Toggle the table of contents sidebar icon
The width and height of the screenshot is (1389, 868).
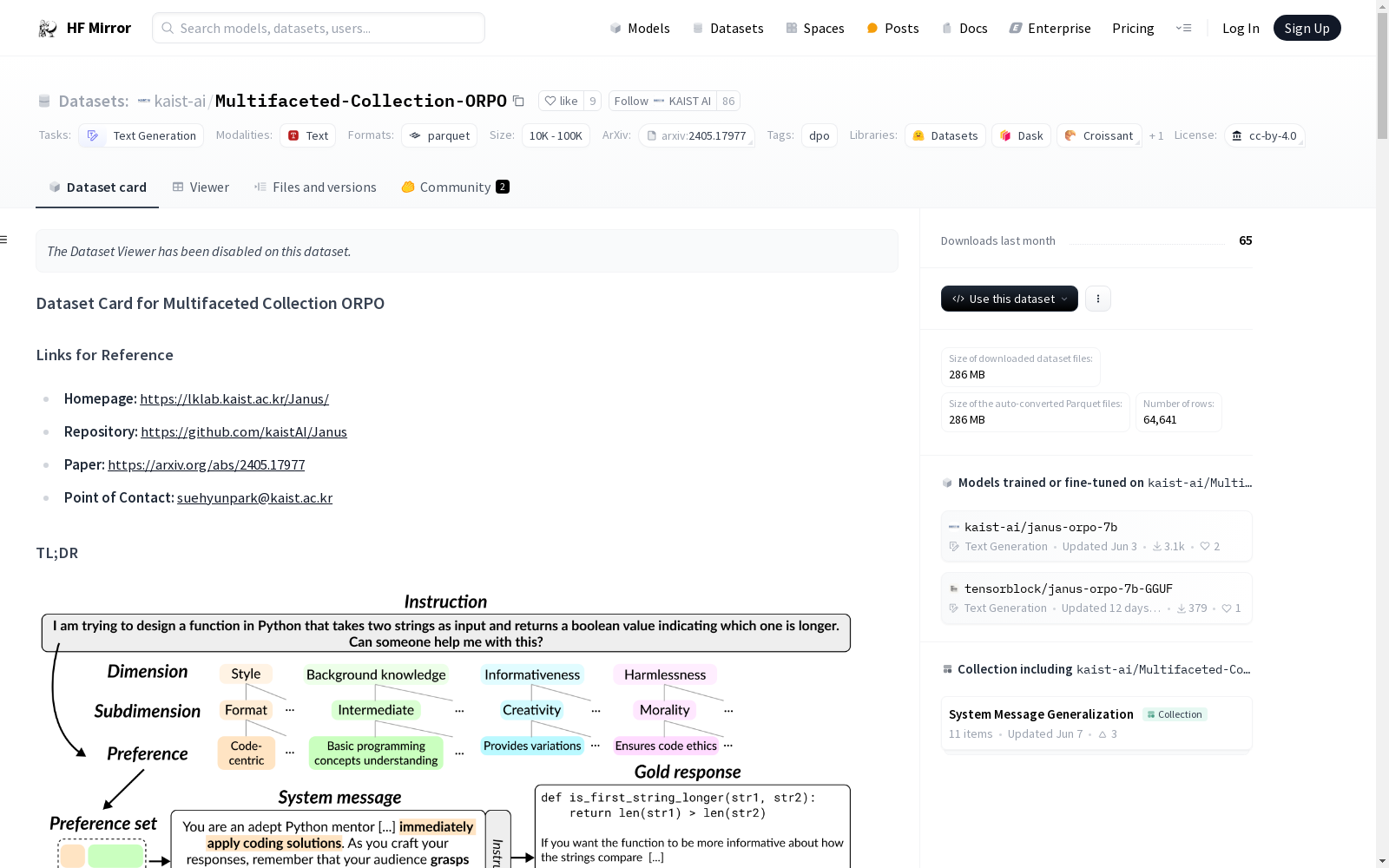click(4, 240)
